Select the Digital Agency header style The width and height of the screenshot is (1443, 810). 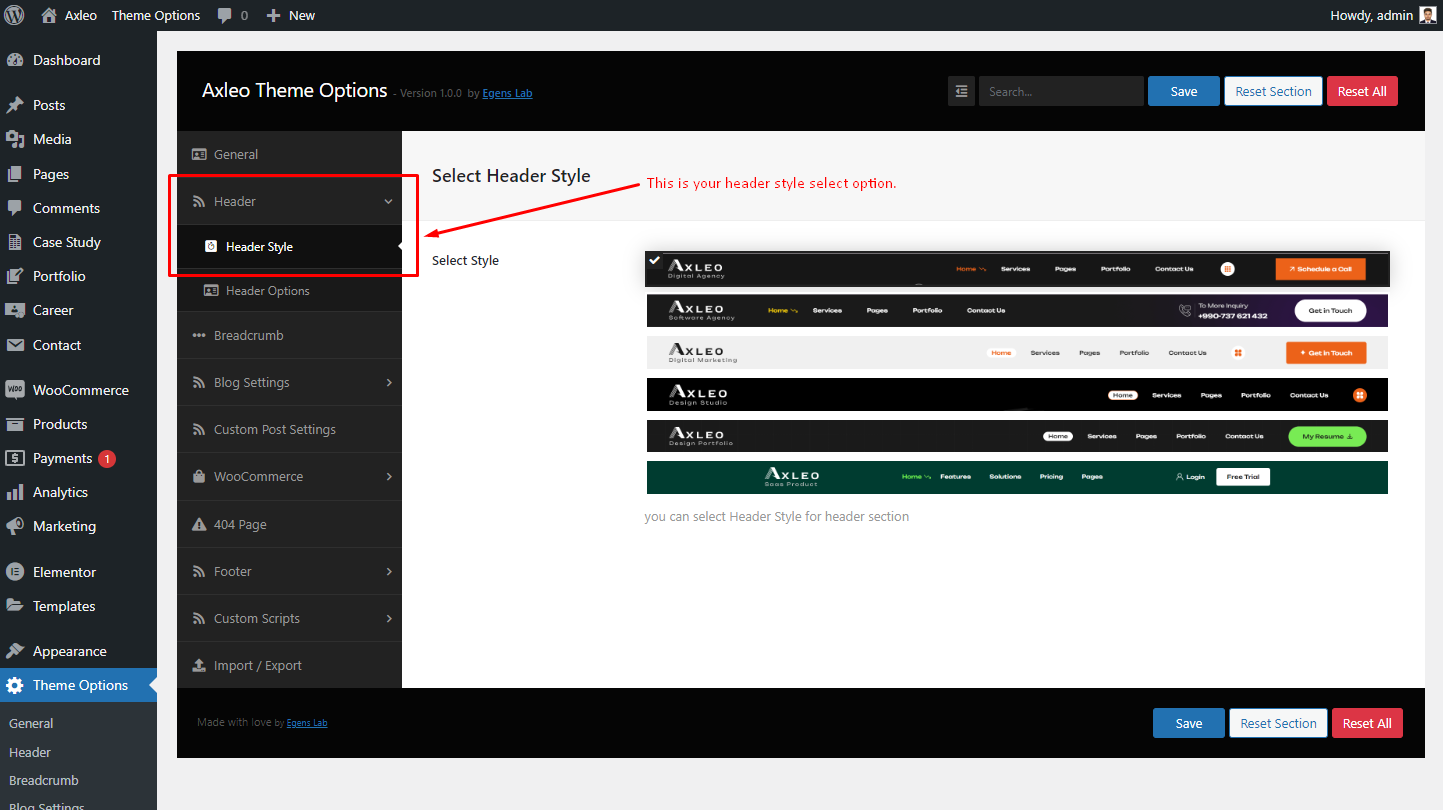click(x=1017, y=268)
